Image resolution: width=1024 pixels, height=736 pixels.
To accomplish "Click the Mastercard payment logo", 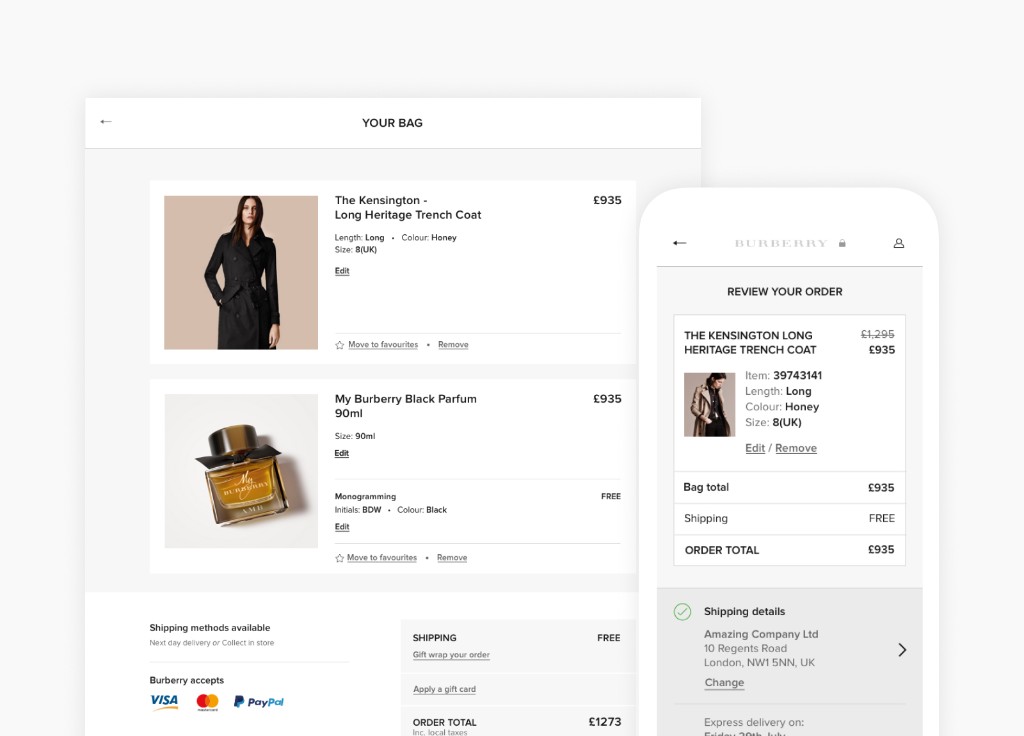I will coord(208,703).
